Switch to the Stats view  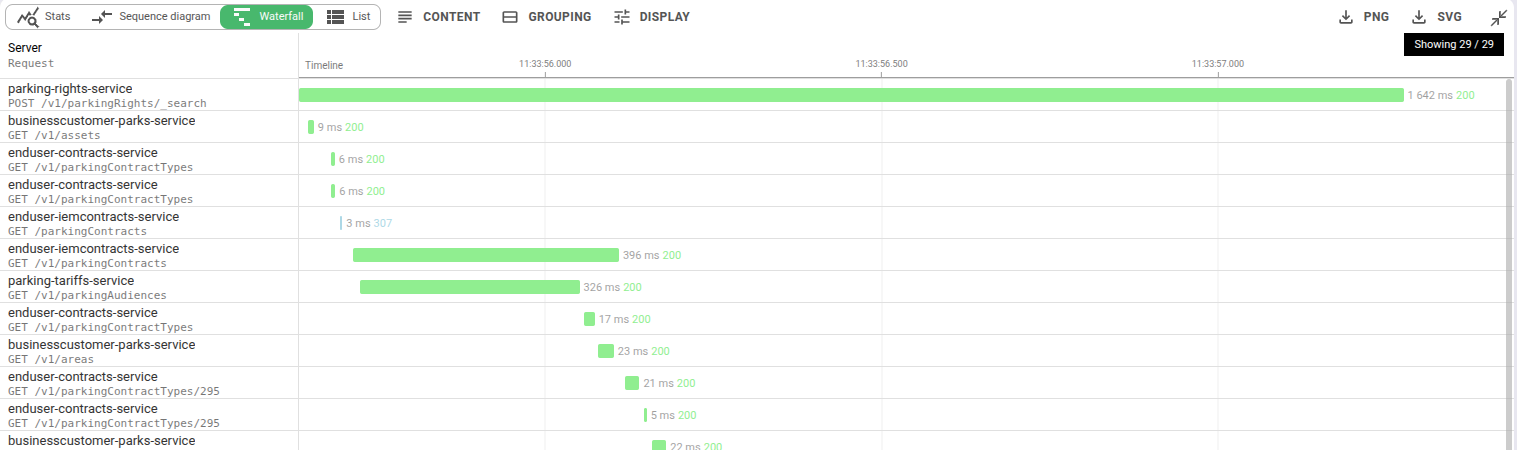point(44,17)
